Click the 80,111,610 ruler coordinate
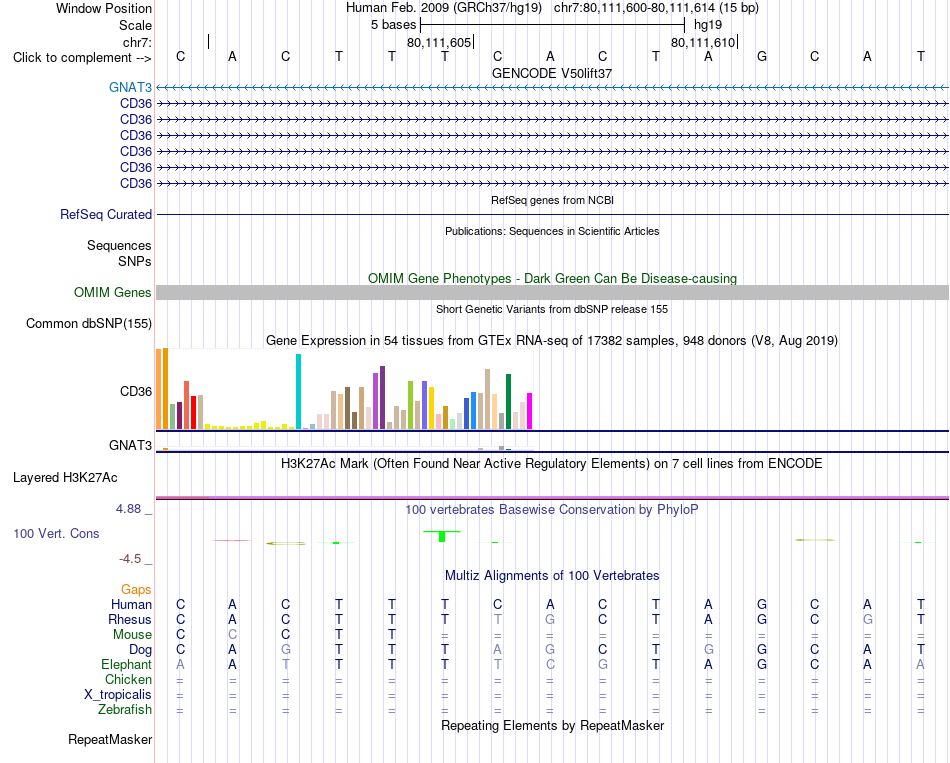 tap(703, 42)
